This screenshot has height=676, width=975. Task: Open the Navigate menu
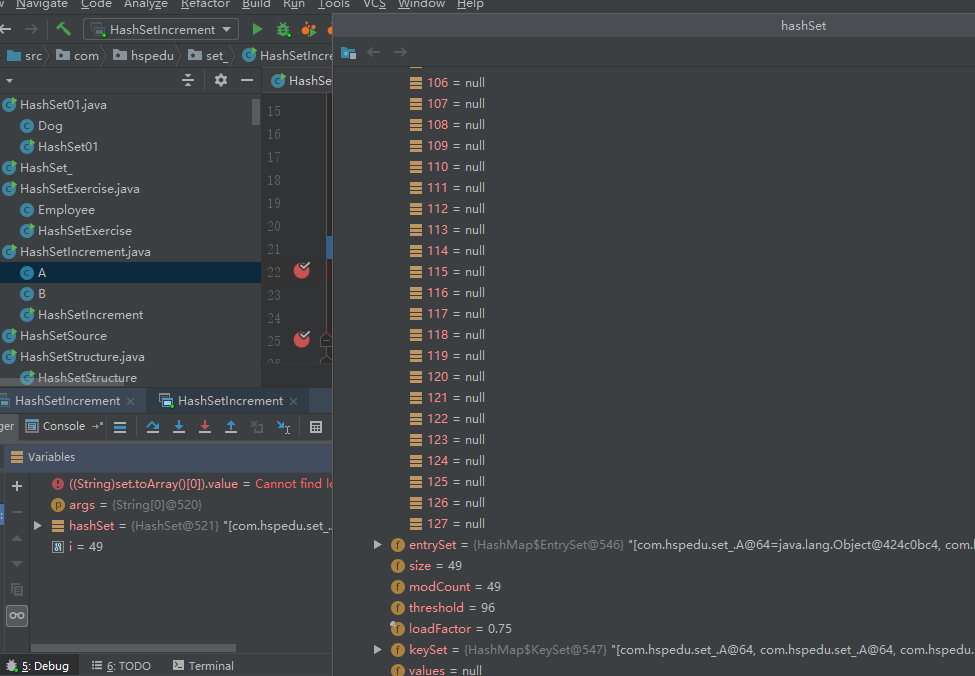tap(42, 4)
